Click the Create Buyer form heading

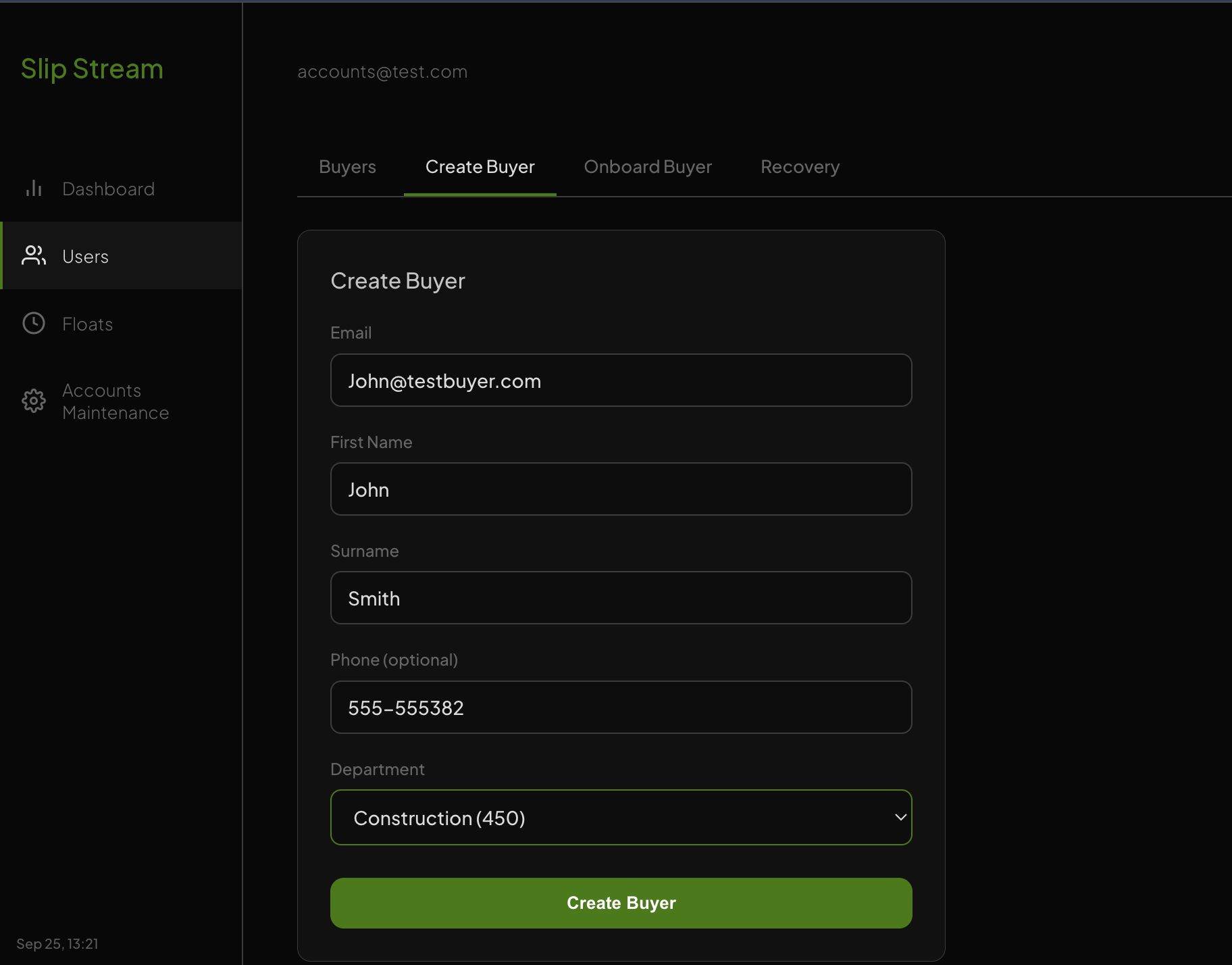point(398,281)
